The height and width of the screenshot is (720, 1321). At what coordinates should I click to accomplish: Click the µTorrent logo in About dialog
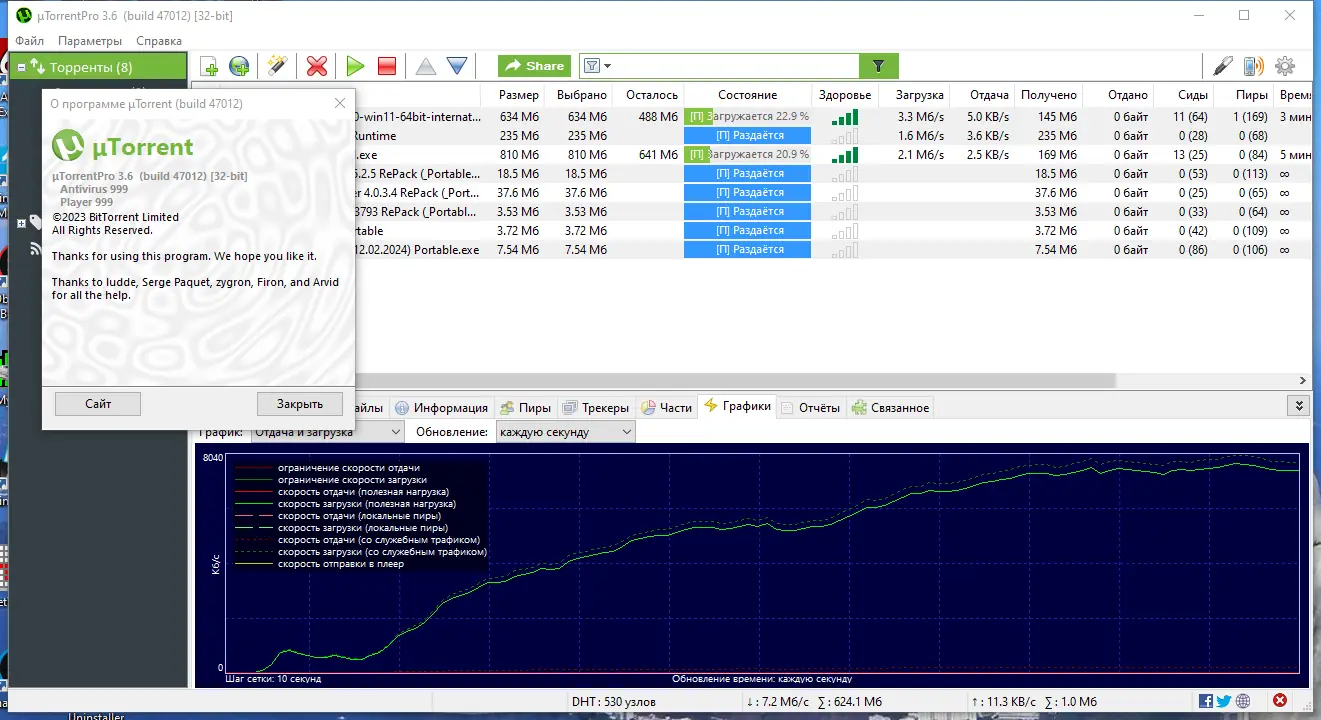123,147
